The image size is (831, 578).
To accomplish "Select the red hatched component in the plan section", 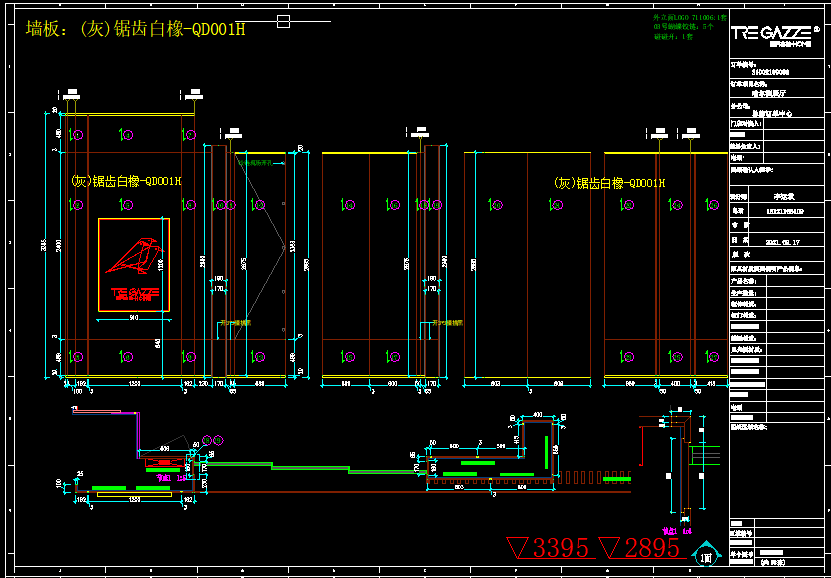I will pyautogui.click(x=164, y=463).
